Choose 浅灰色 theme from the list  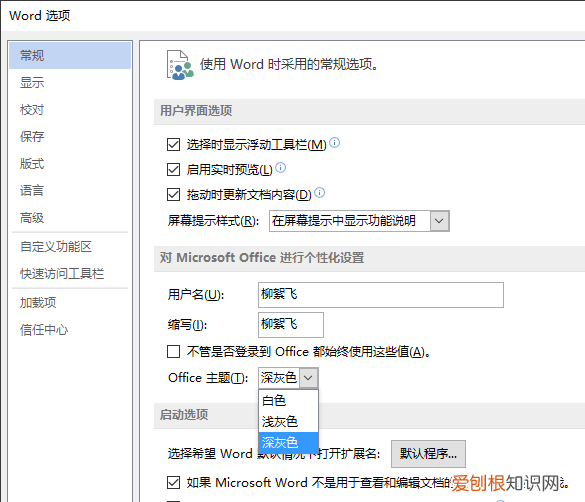click(x=288, y=422)
